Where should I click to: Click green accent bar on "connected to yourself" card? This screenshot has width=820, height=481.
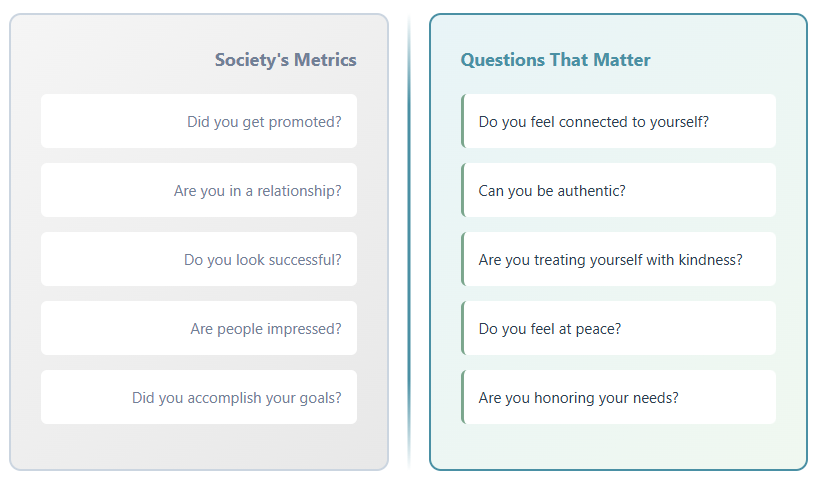(463, 121)
